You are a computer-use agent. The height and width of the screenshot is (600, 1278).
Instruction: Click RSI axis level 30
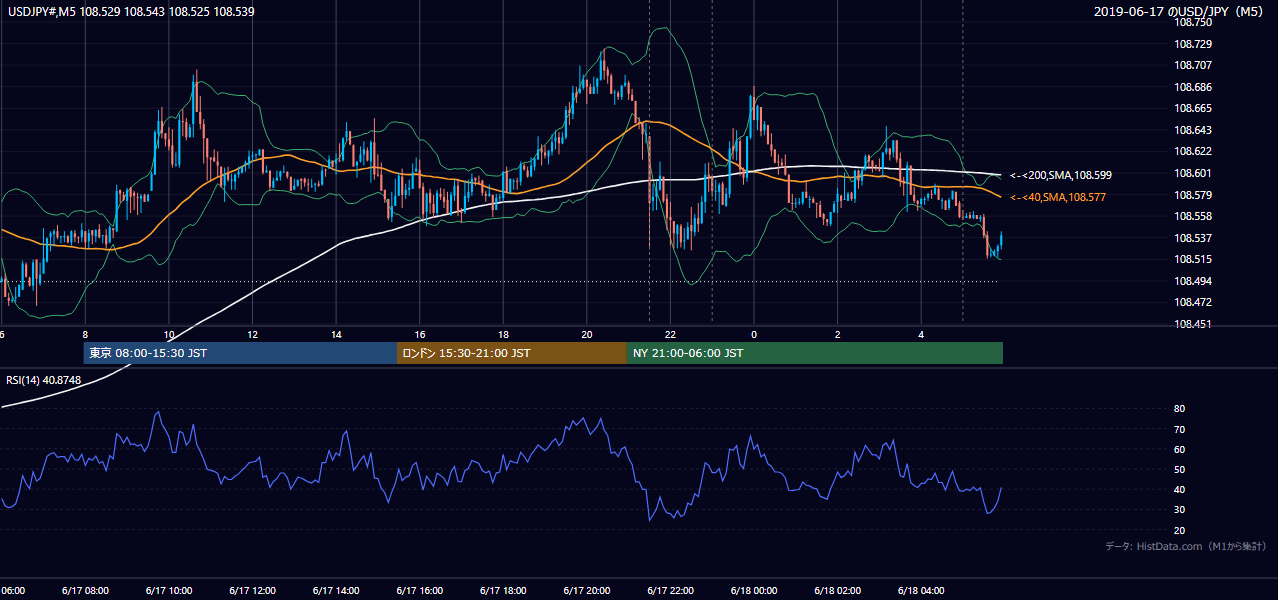[x=1180, y=510]
